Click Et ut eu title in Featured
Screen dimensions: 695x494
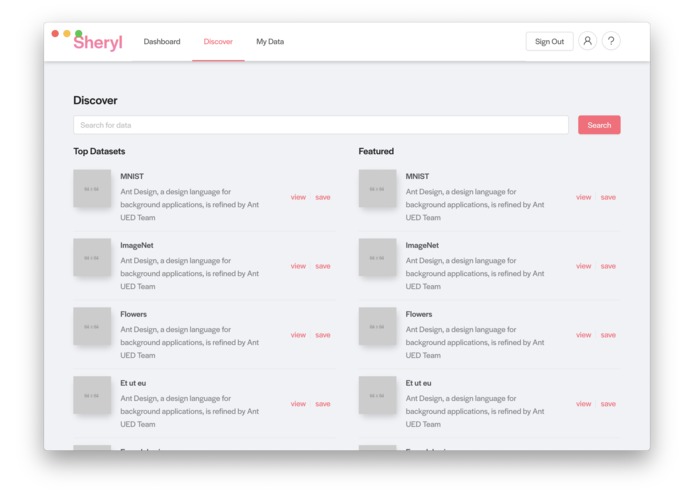tap(418, 383)
